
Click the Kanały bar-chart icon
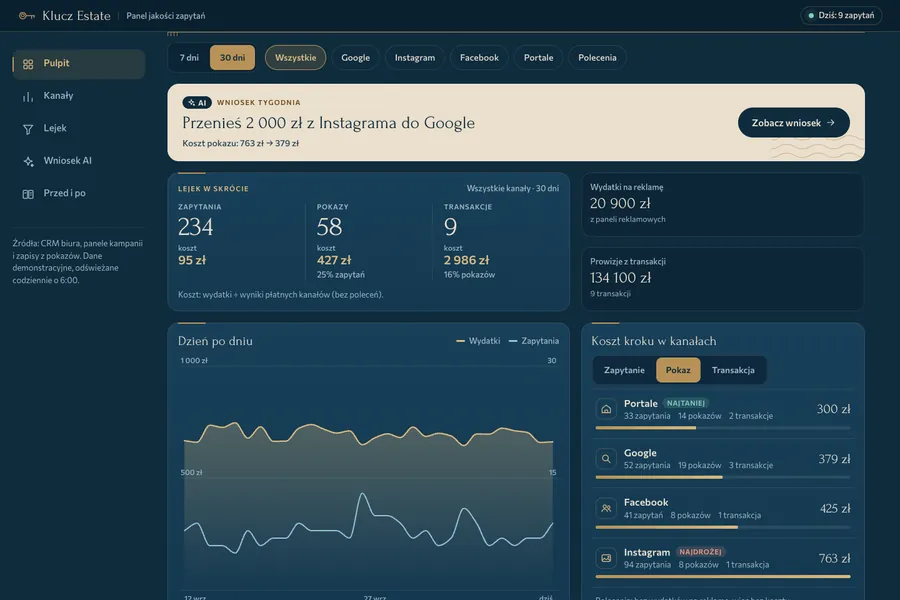[28, 96]
